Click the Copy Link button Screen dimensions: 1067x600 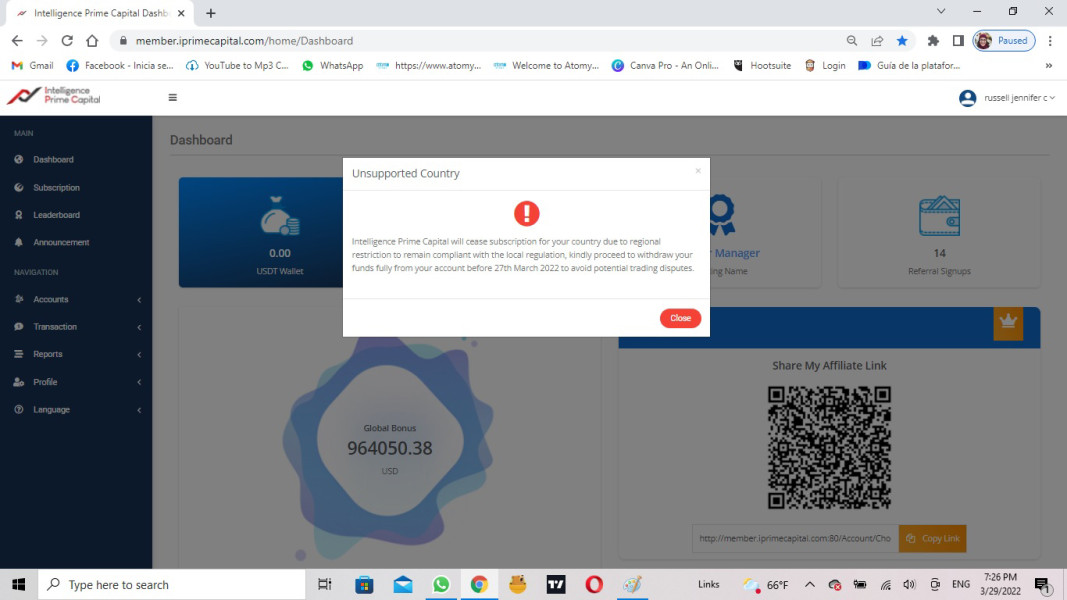point(932,538)
